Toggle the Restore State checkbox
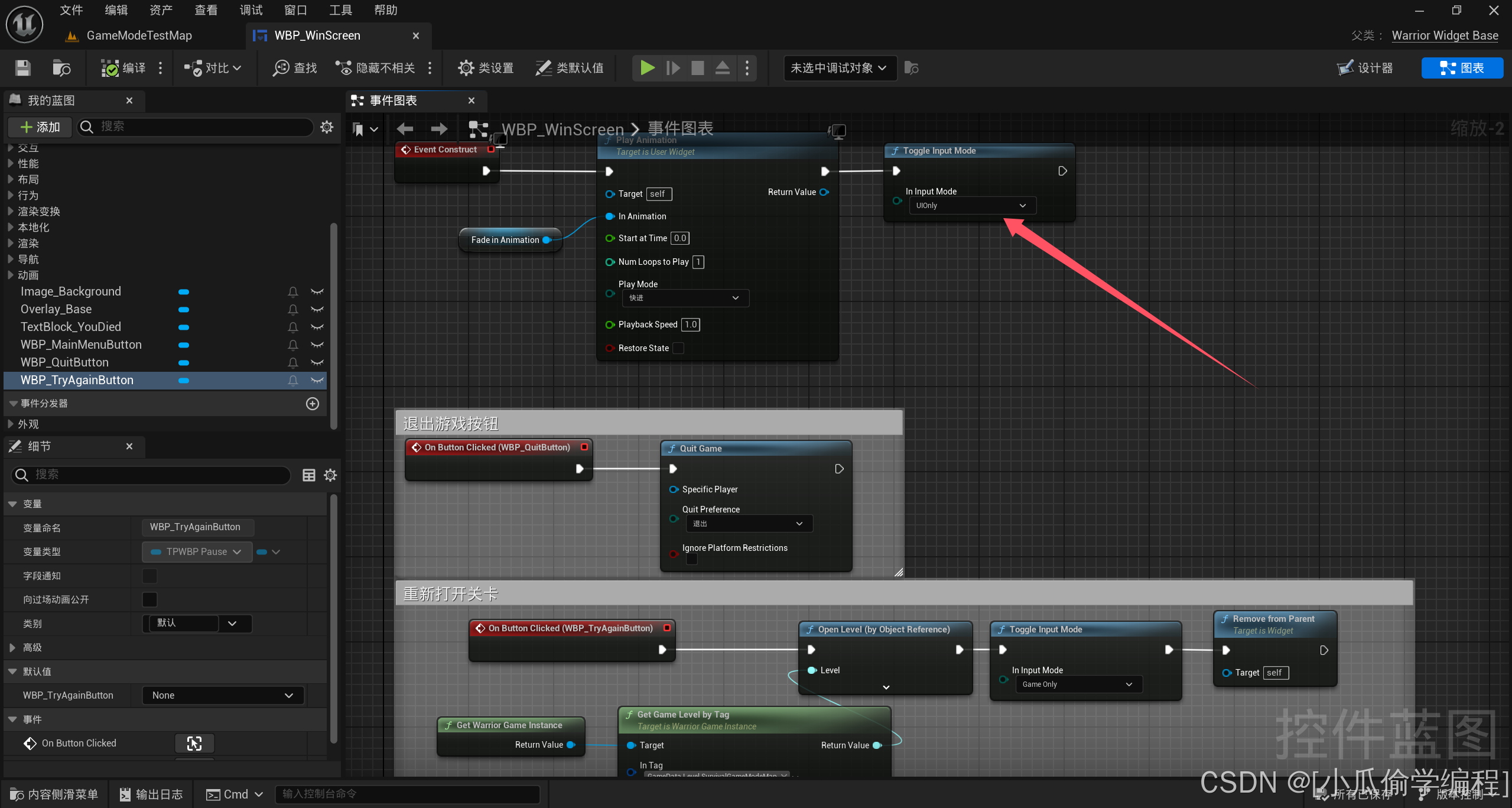Image resolution: width=1512 pixels, height=808 pixels. click(678, 348)
